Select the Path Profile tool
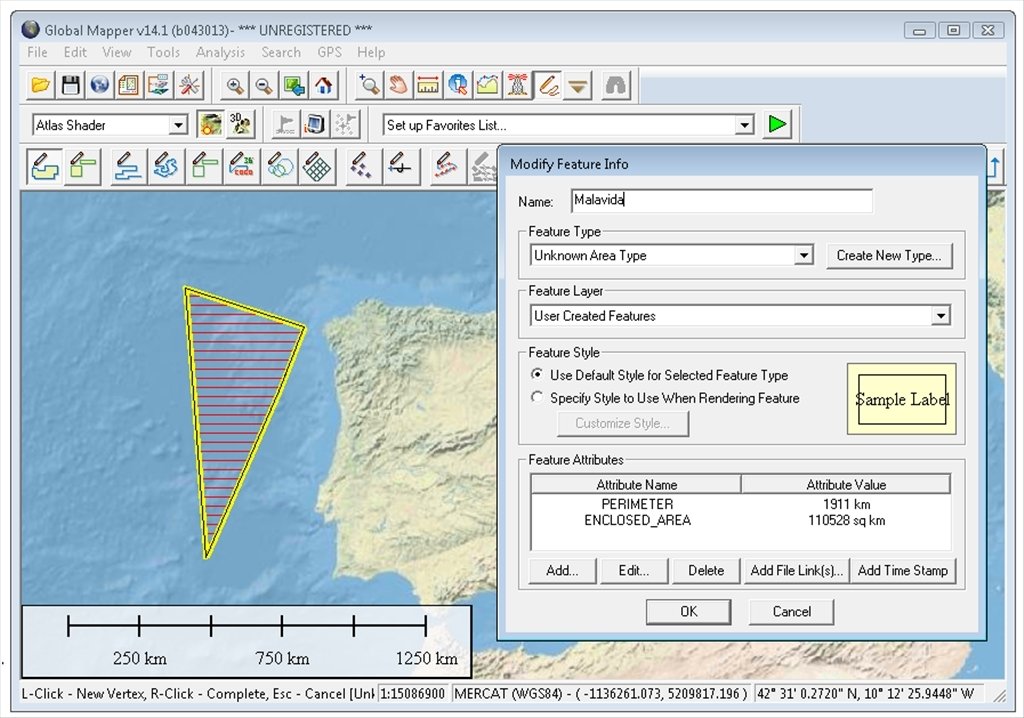This screenshot has height=718, width=1024. pos(488,85)
